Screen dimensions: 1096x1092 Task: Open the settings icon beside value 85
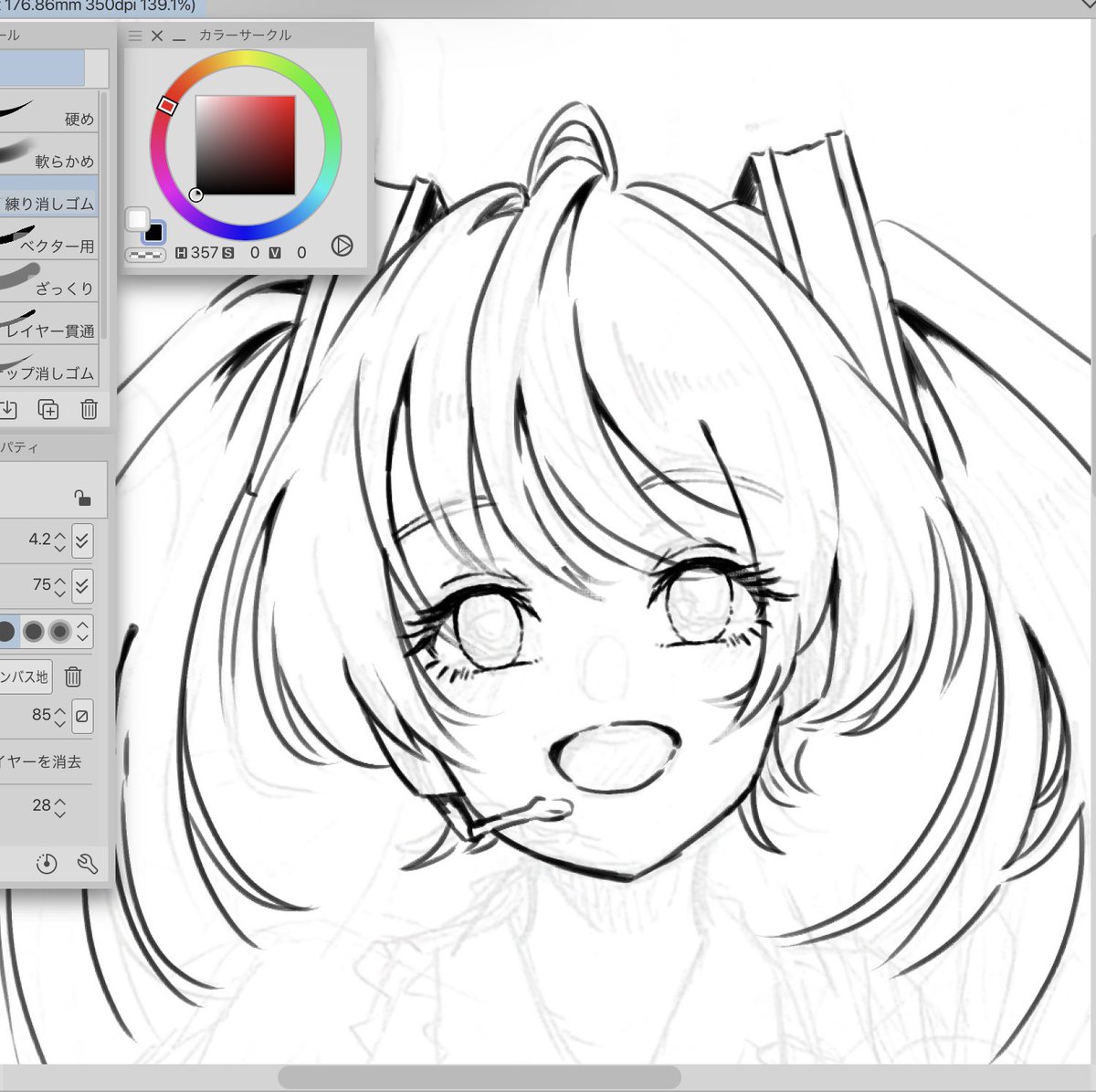(x=82, y=716)
